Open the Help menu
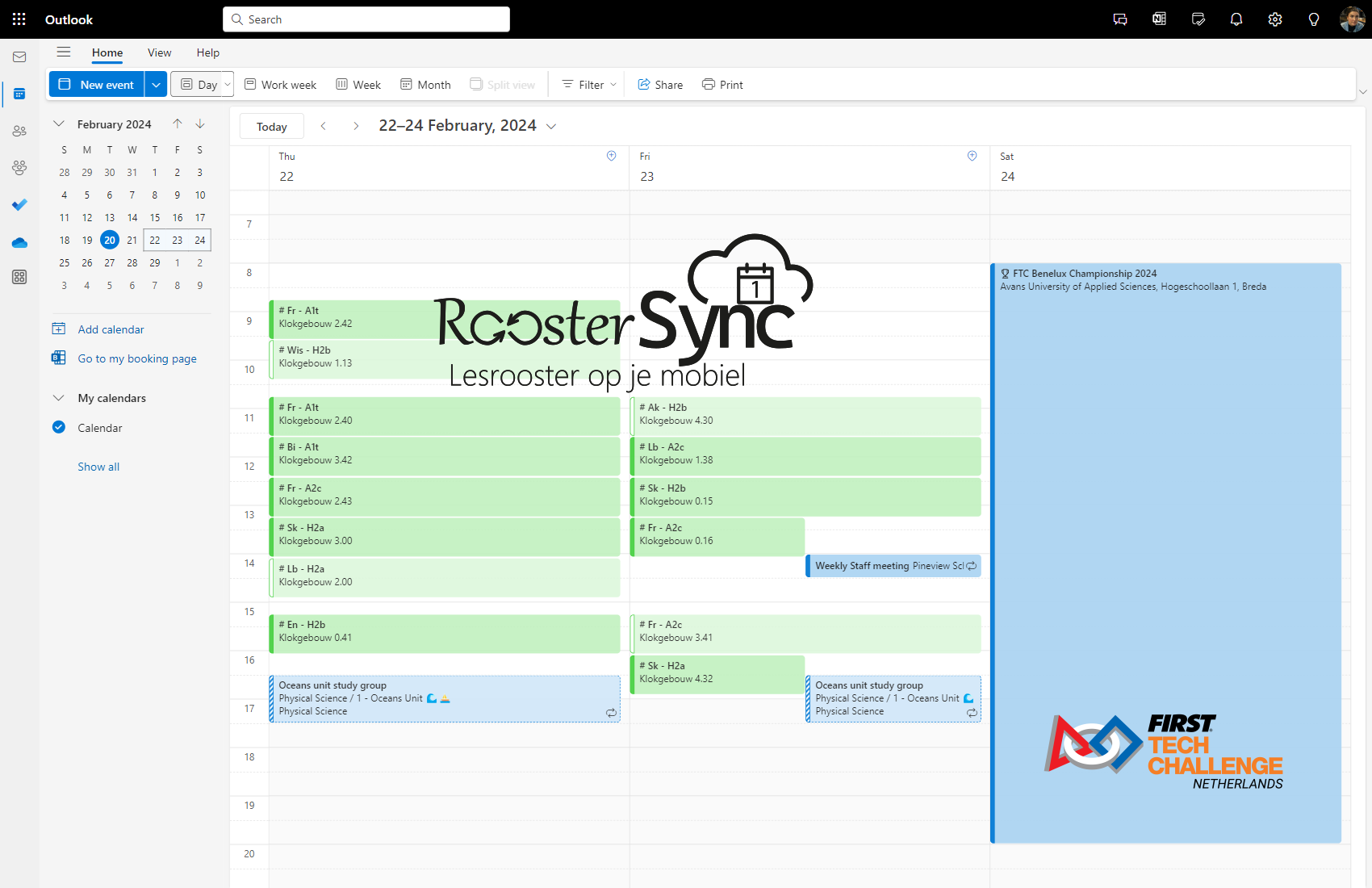Image resolution: width=1372 pixels, height=888 pixels. [x=207, y=52]
